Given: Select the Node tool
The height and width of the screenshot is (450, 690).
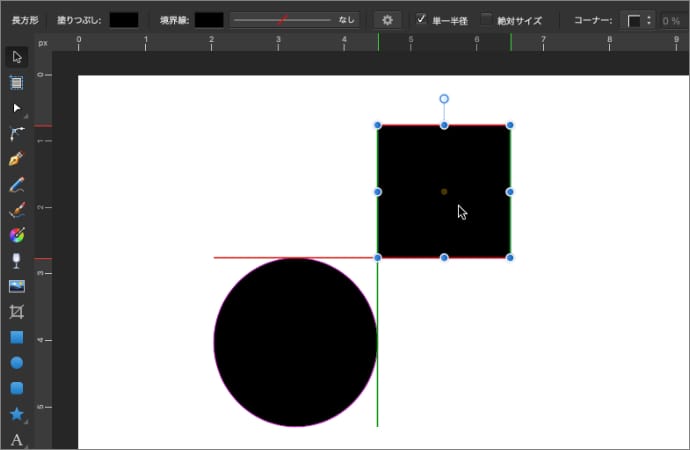Looking at the screenshot, I should (17, 107).
